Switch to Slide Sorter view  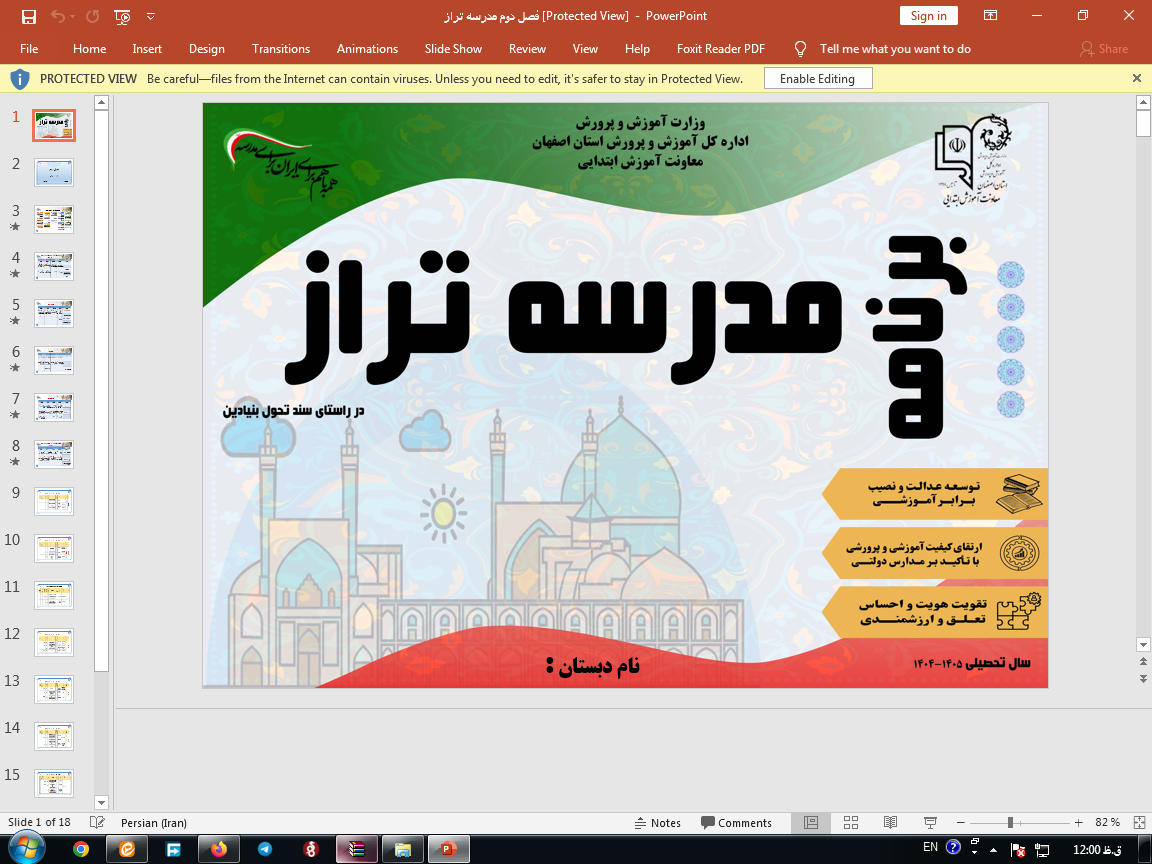851,823
